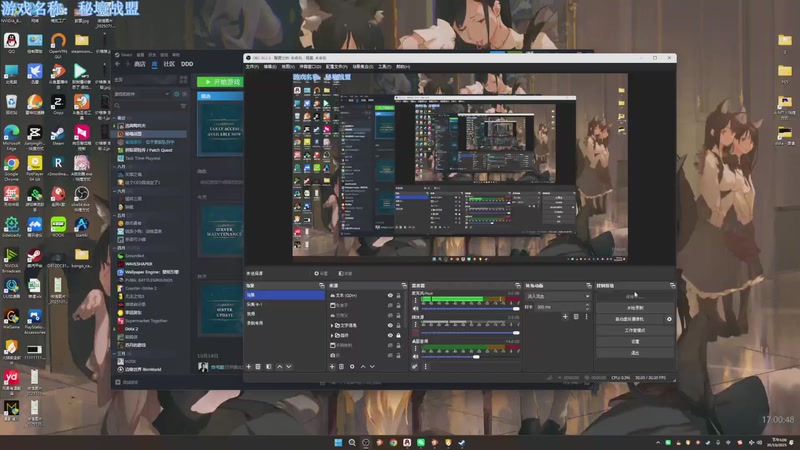Open audio mixer menu dots beside gear
The image size is (800, 450).
click(426, 366)
